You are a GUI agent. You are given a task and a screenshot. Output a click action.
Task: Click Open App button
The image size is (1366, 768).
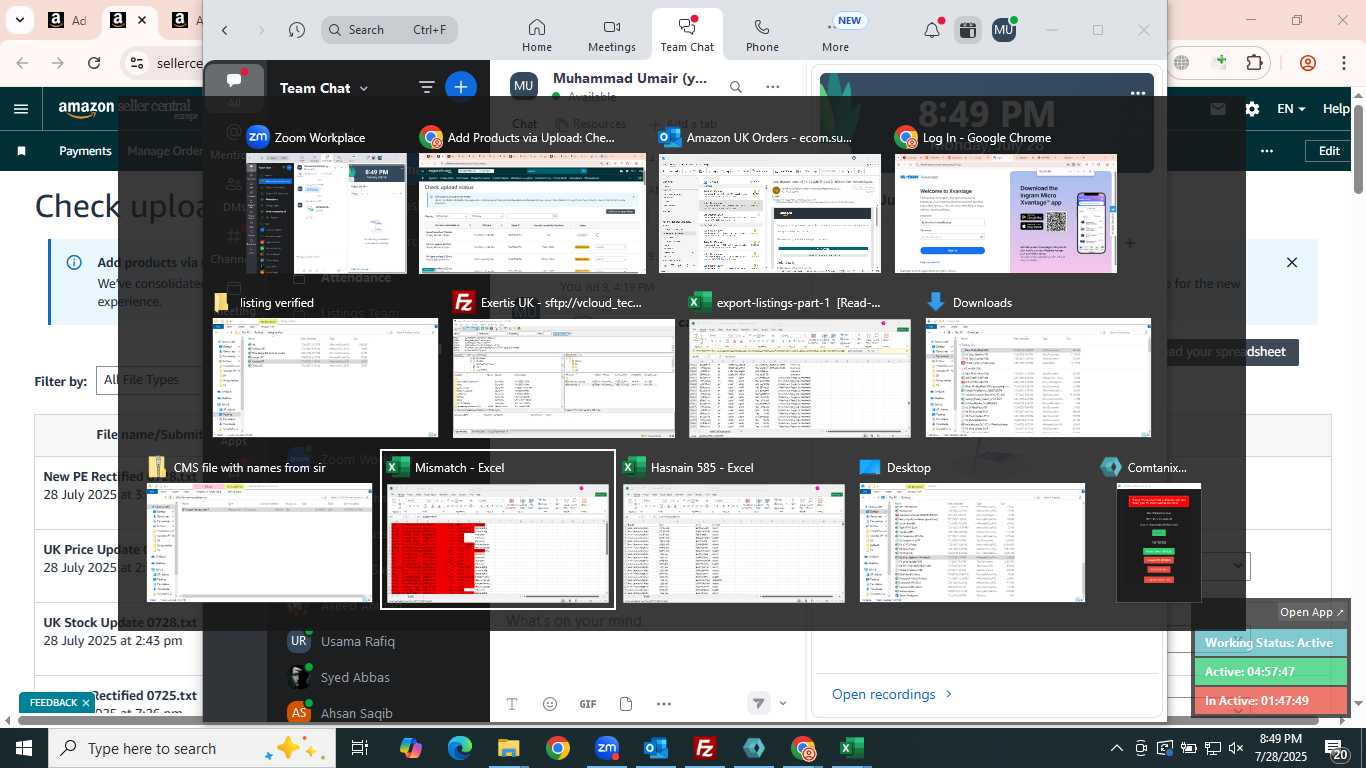[x=1312, y=612]
